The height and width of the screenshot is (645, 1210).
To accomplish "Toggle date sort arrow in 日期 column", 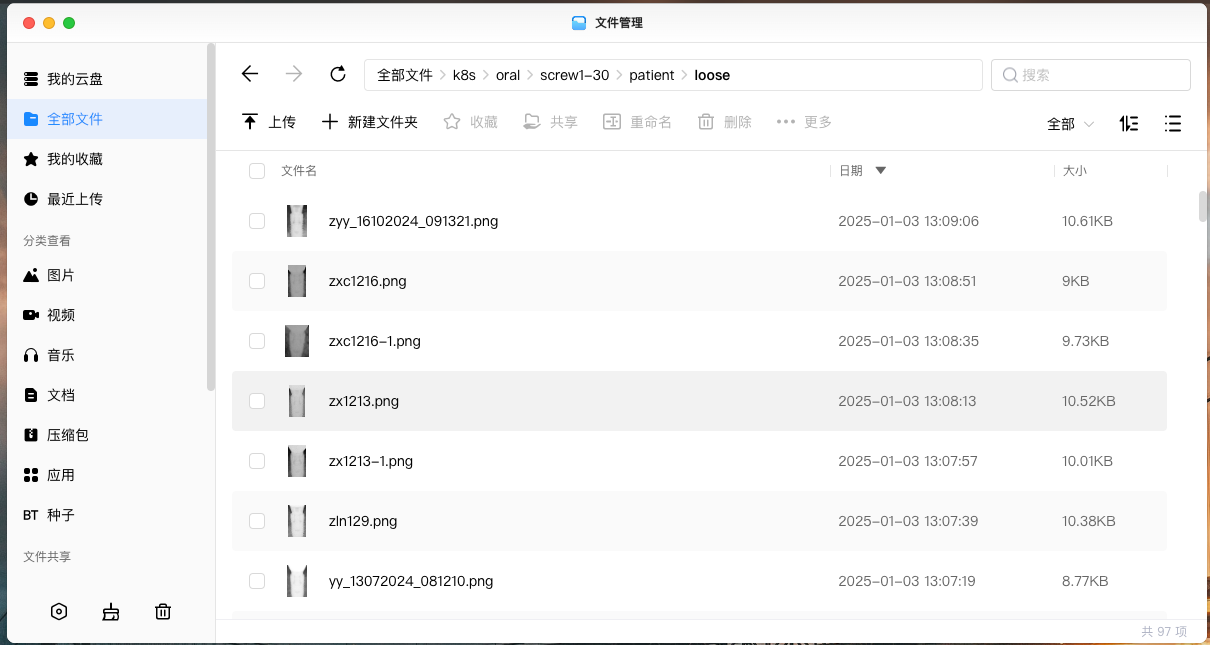I will (x=881, y=171).
